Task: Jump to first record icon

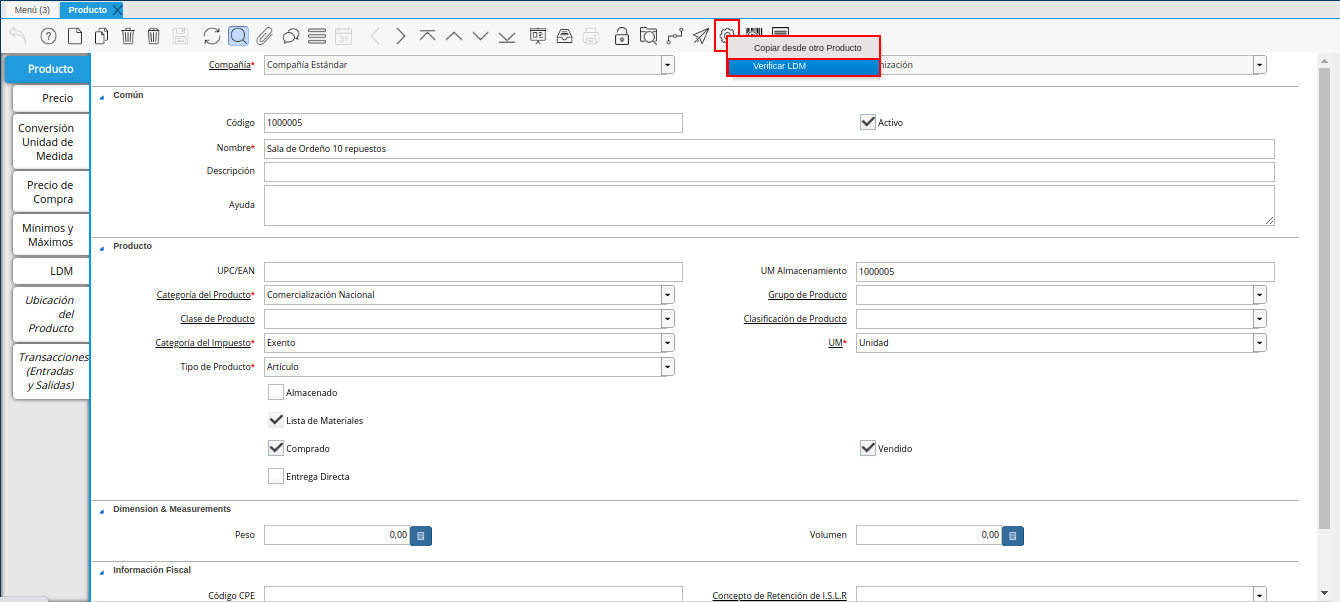Action: [427, 36]
